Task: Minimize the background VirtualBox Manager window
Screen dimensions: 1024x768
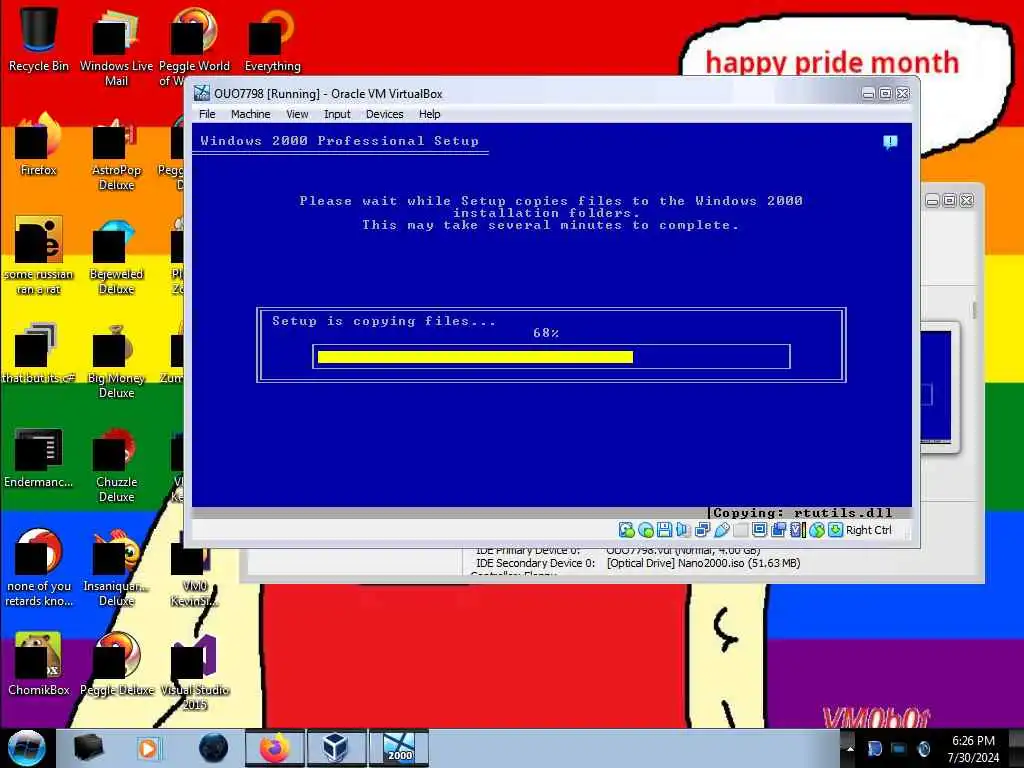Action: (x=933, y=200)
